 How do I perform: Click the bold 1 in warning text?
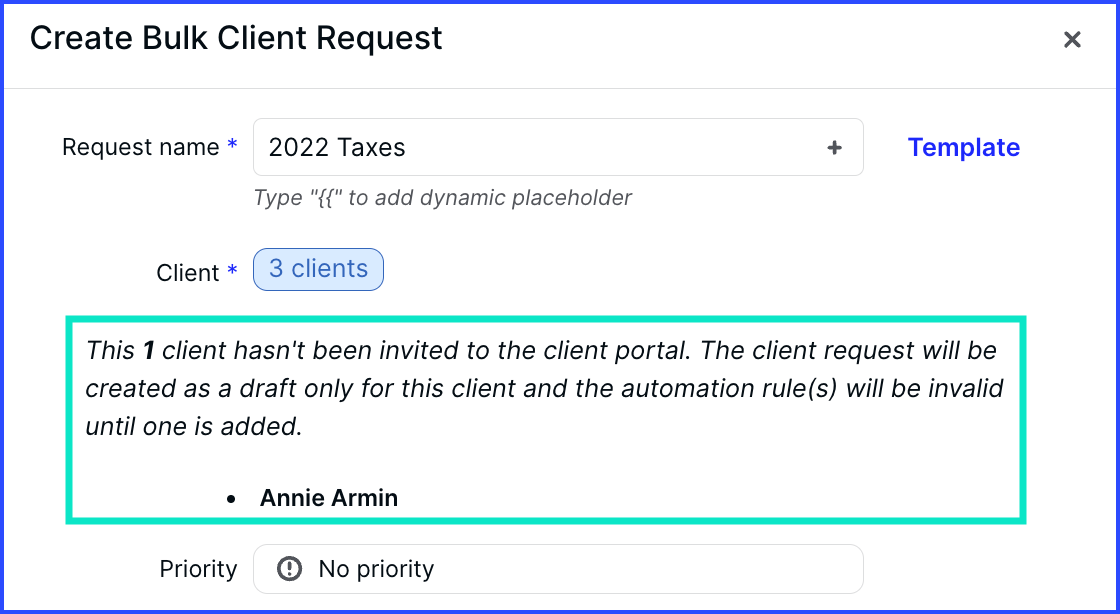(149, 351)
